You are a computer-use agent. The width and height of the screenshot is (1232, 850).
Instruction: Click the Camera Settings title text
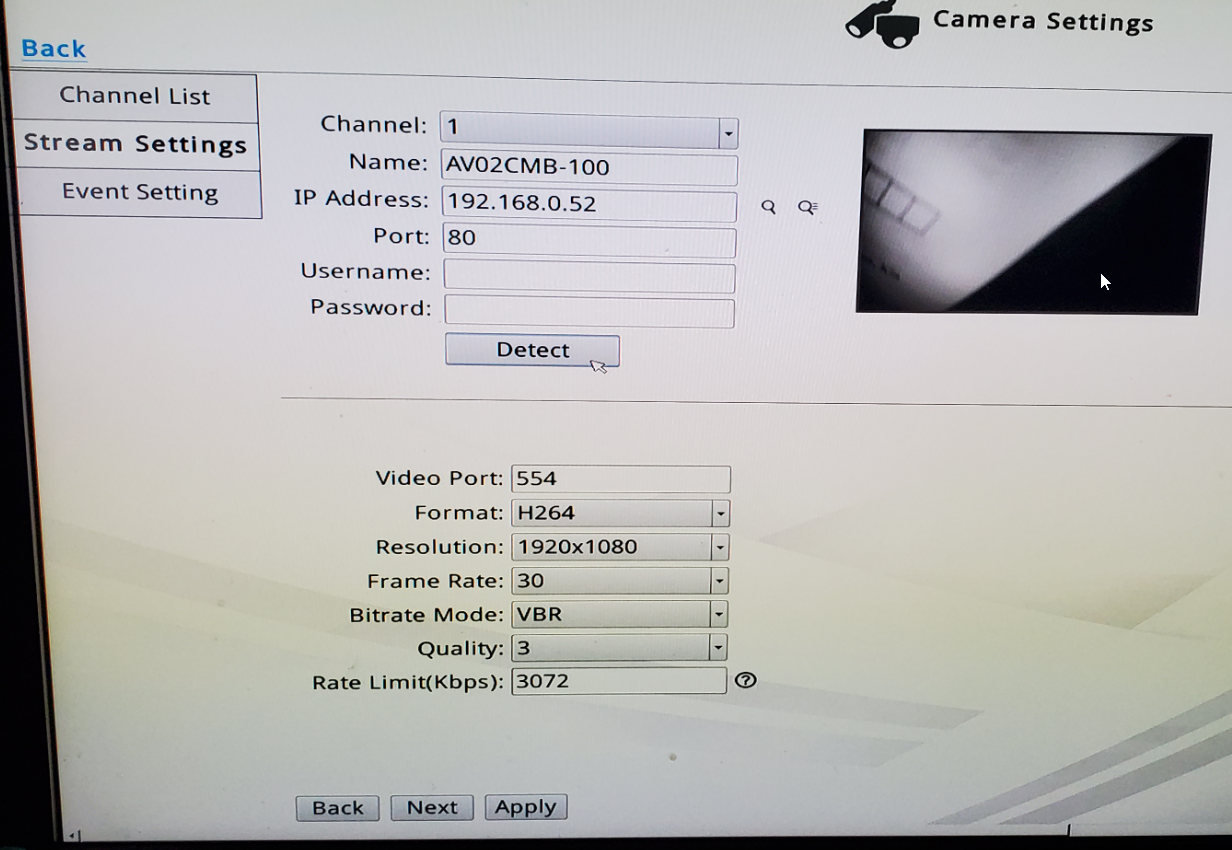click(1043, 21)
